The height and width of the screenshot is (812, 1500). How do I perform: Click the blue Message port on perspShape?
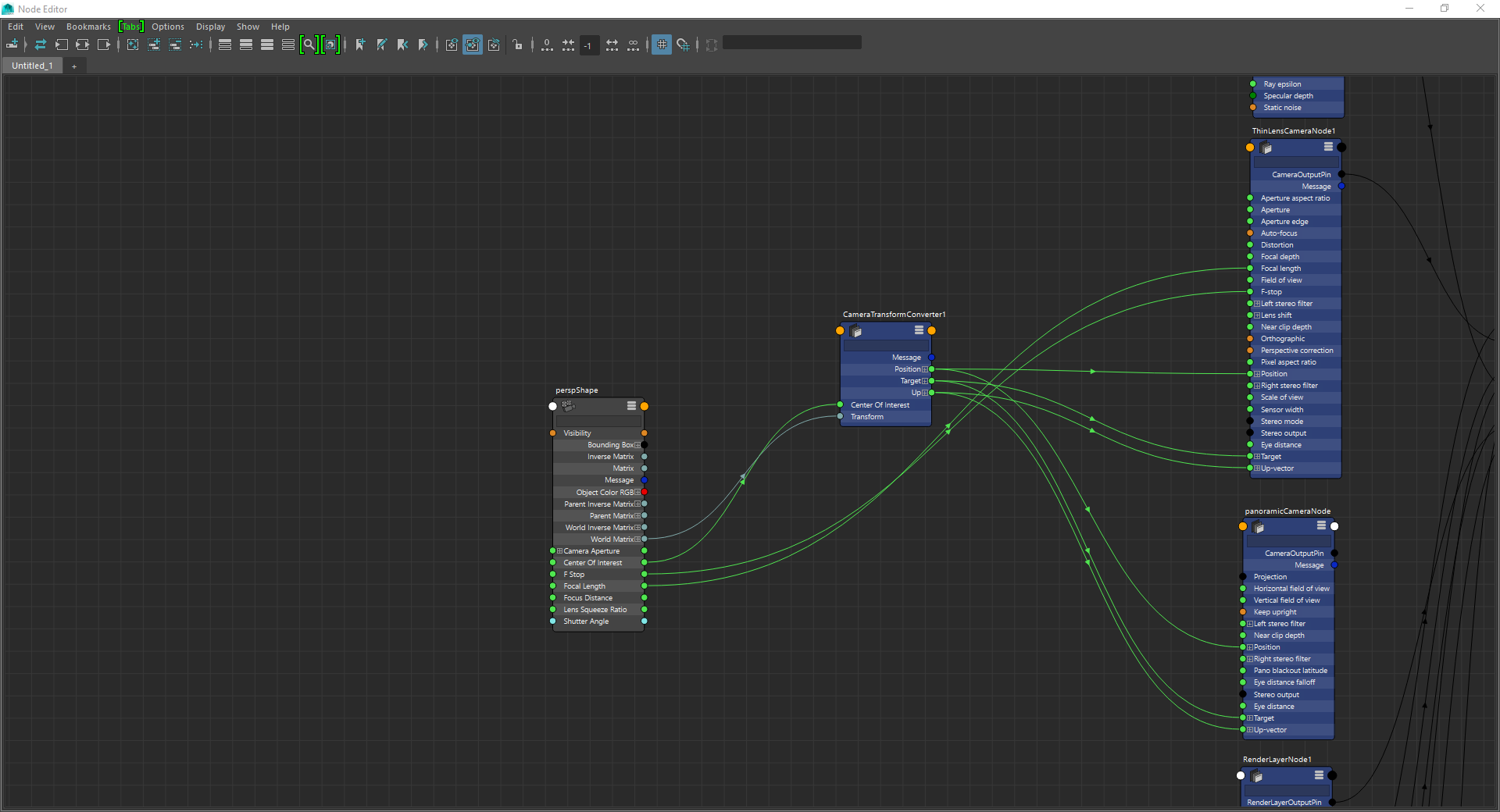click(x=645, y=480)
